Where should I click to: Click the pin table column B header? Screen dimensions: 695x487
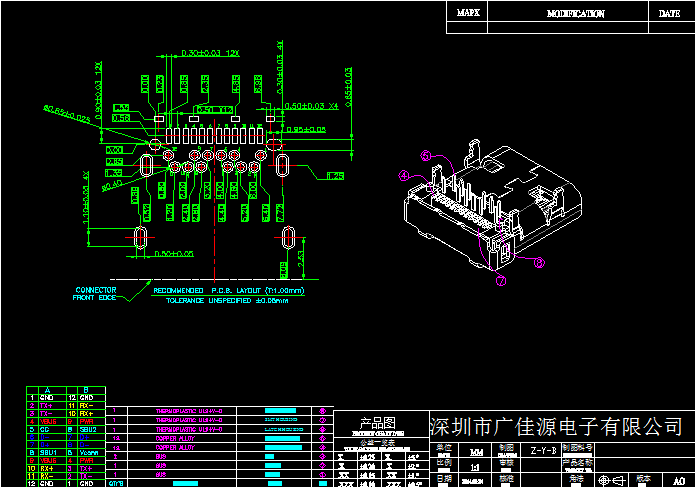86,390
